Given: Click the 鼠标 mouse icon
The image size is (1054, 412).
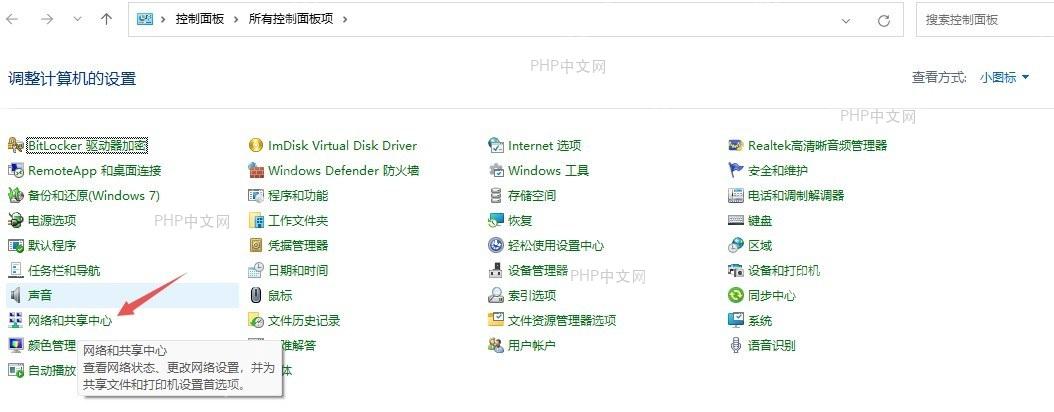Looking at the screenshot, I should pyautogui.click(x=256, y=295).
